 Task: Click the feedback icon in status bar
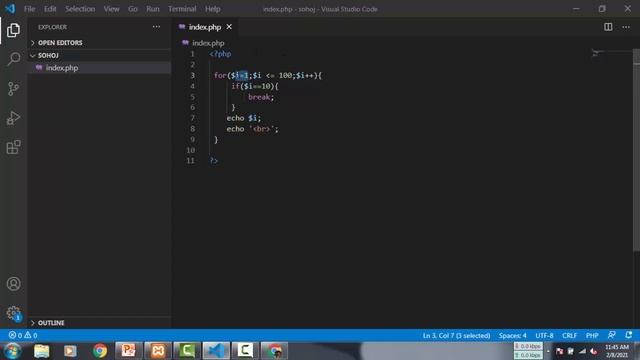611,335
